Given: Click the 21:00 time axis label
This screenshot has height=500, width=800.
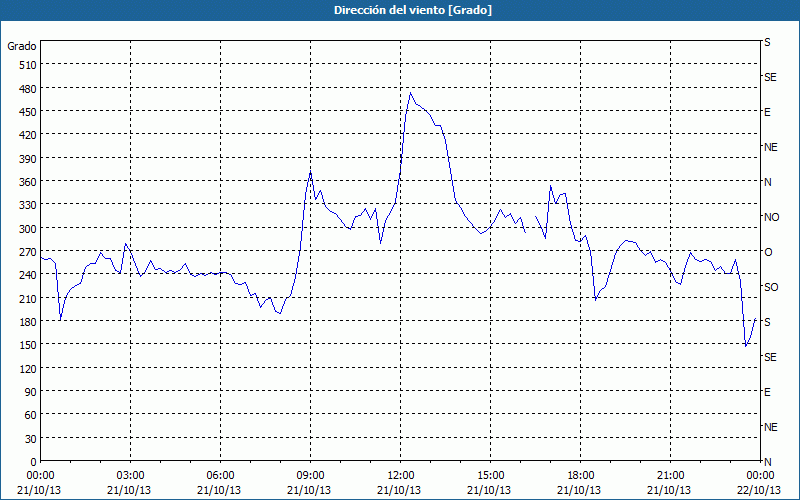Looking at the screenshot, I should 670,476.
